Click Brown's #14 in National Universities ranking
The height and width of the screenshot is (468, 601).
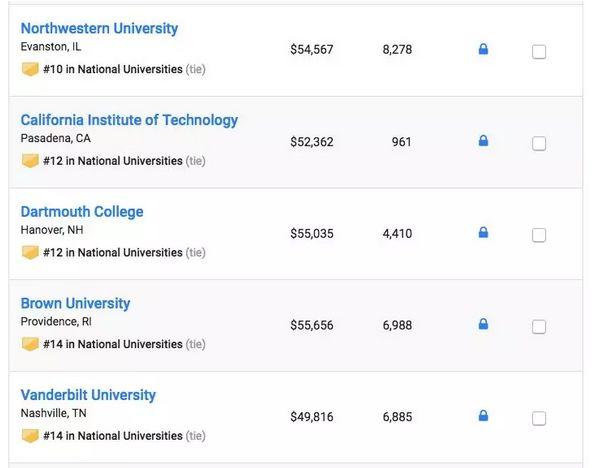point(113,344)
